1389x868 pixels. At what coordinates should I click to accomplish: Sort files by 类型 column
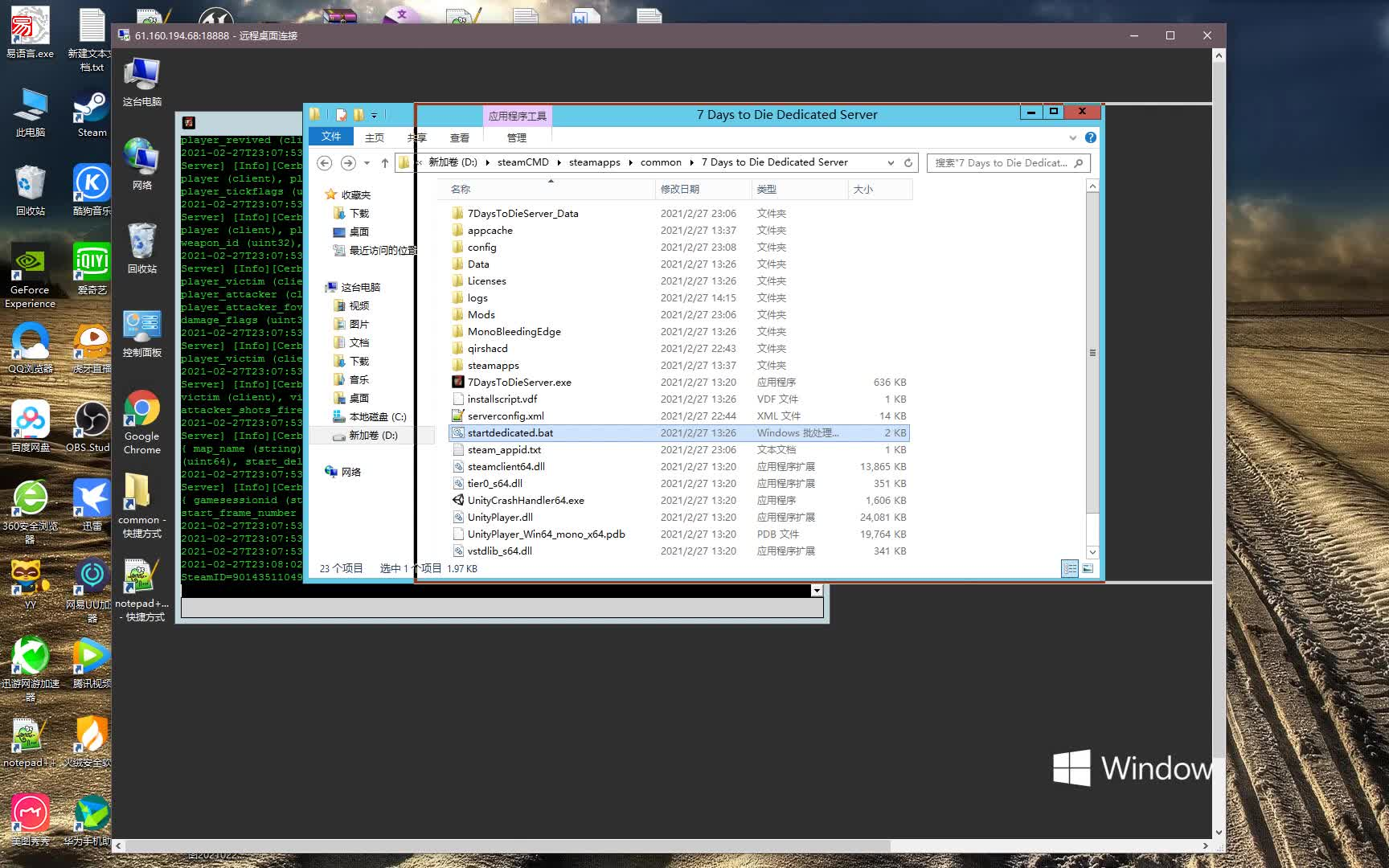click(800, 189)
